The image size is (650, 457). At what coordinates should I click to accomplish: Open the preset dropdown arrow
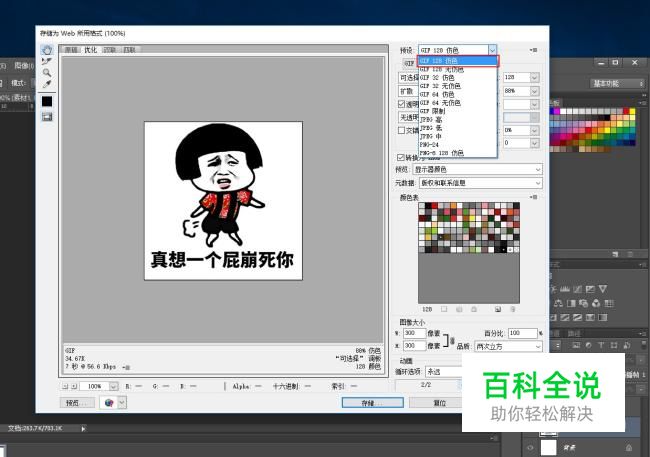click(492, 50)
